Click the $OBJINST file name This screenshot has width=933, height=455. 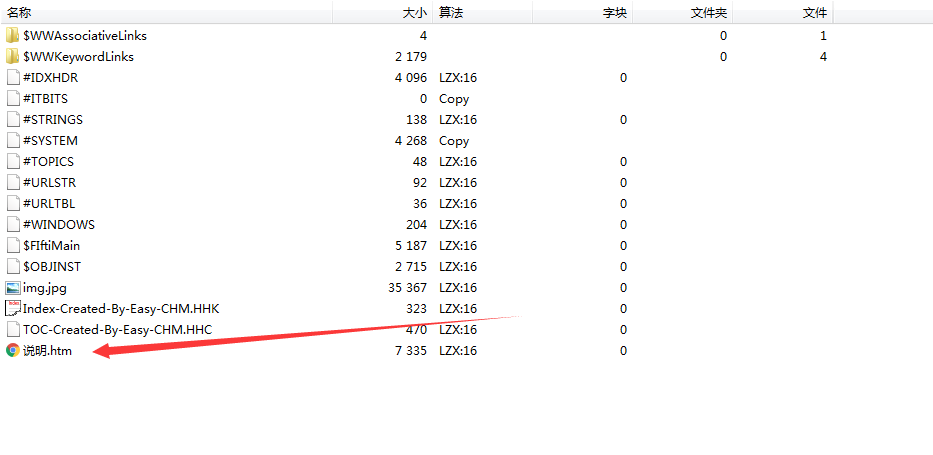click(x=52, y=266)
